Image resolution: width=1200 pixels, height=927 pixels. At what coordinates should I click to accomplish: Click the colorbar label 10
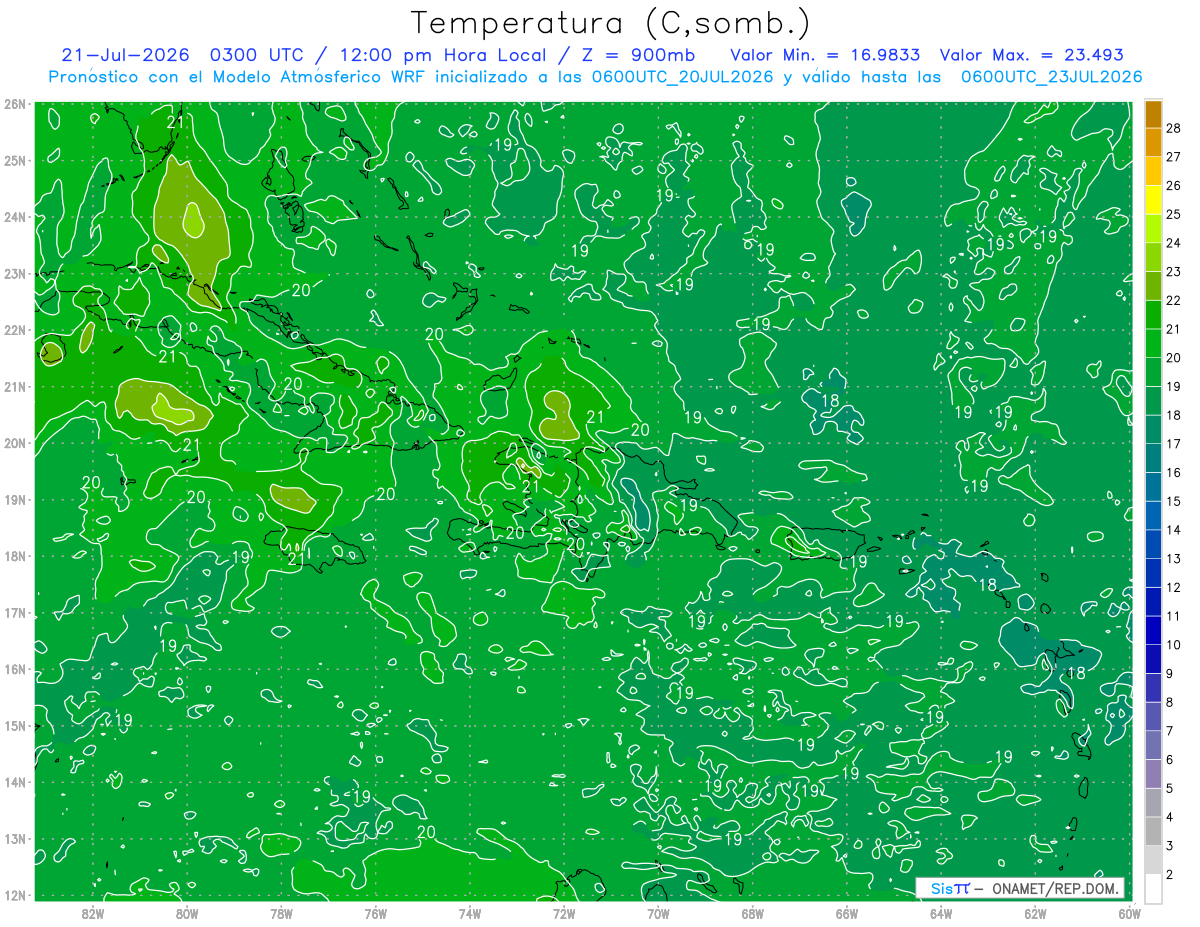pyautogui.click(x=1174, y=645)
